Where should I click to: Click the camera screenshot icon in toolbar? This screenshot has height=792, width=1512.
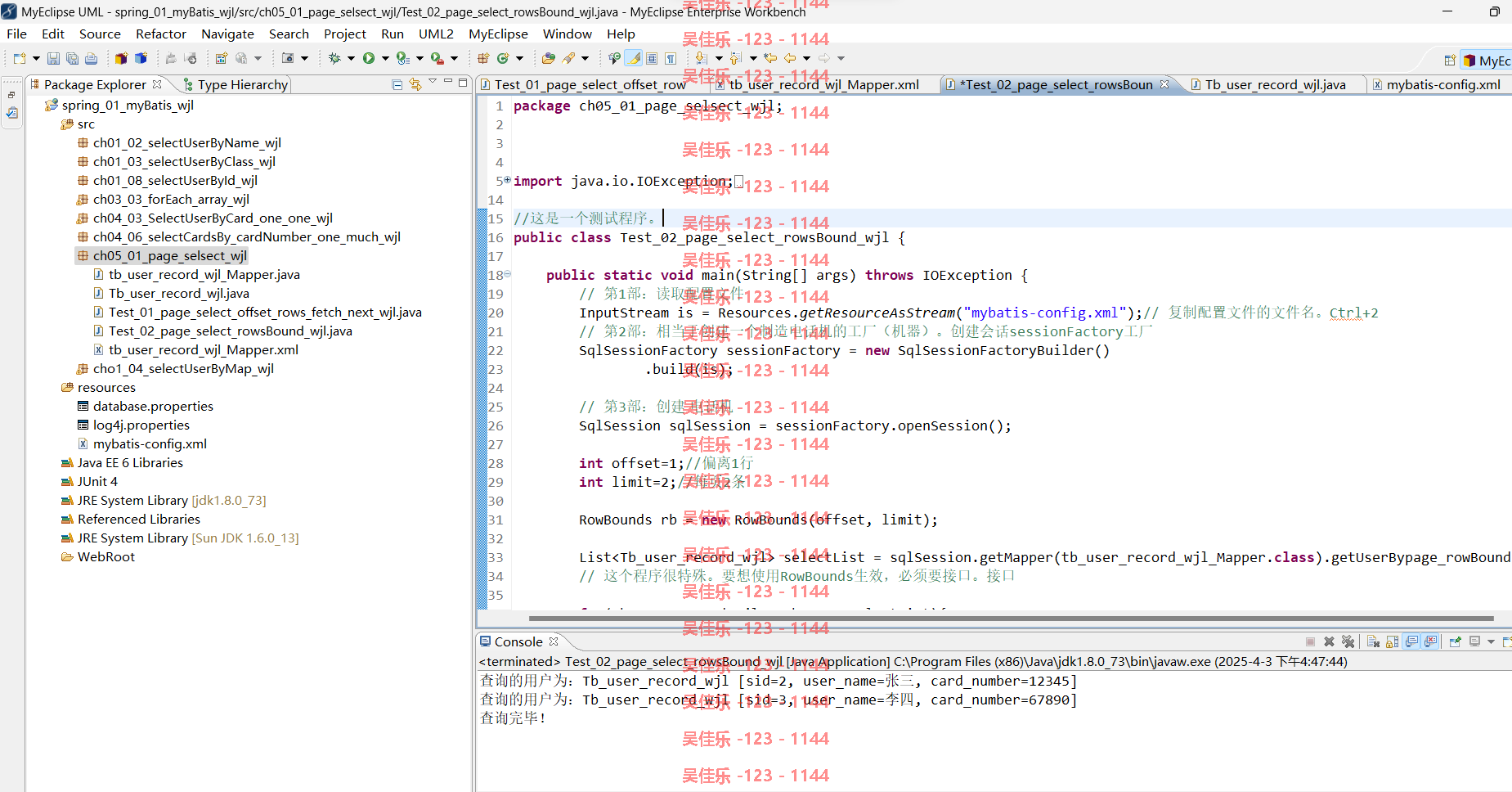click(288, 58)
